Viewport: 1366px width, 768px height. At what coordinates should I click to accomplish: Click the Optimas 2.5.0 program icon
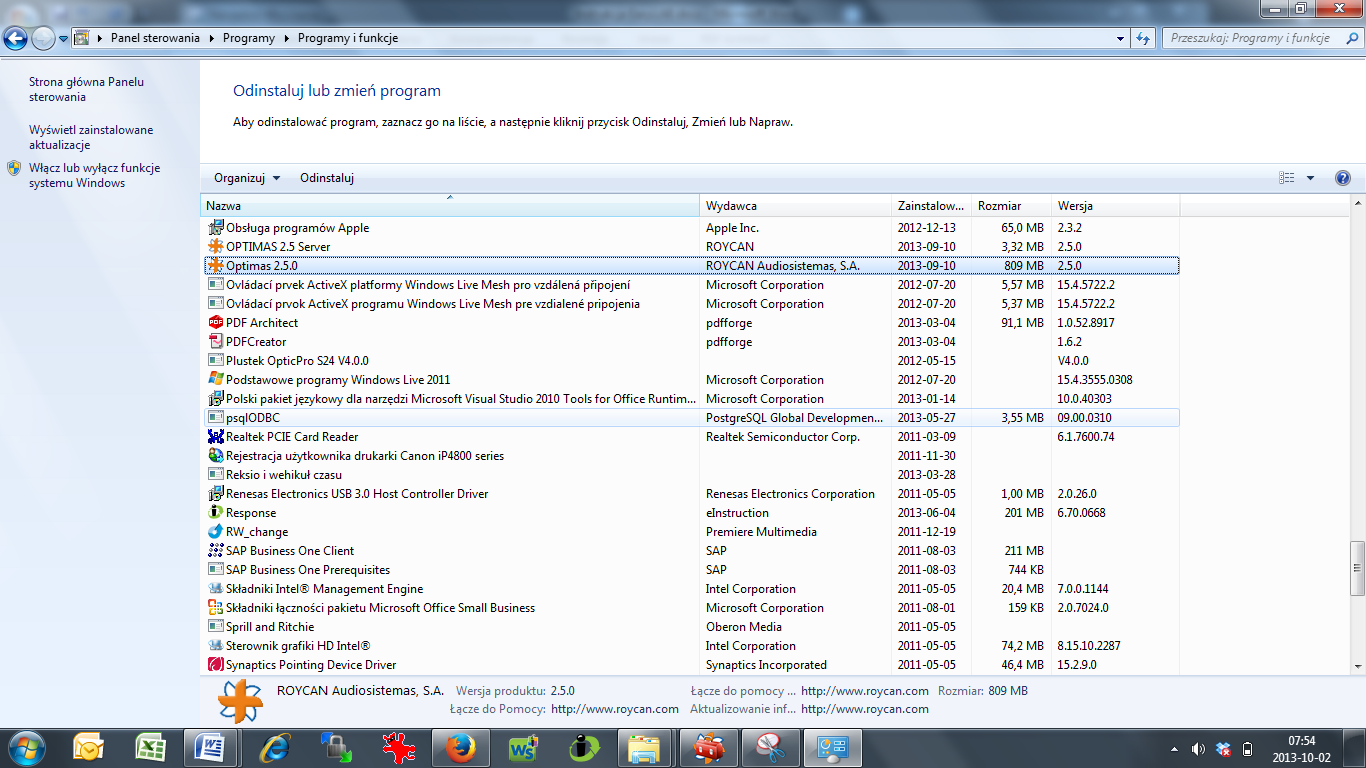pyautogui.click(x=215, y=266)
